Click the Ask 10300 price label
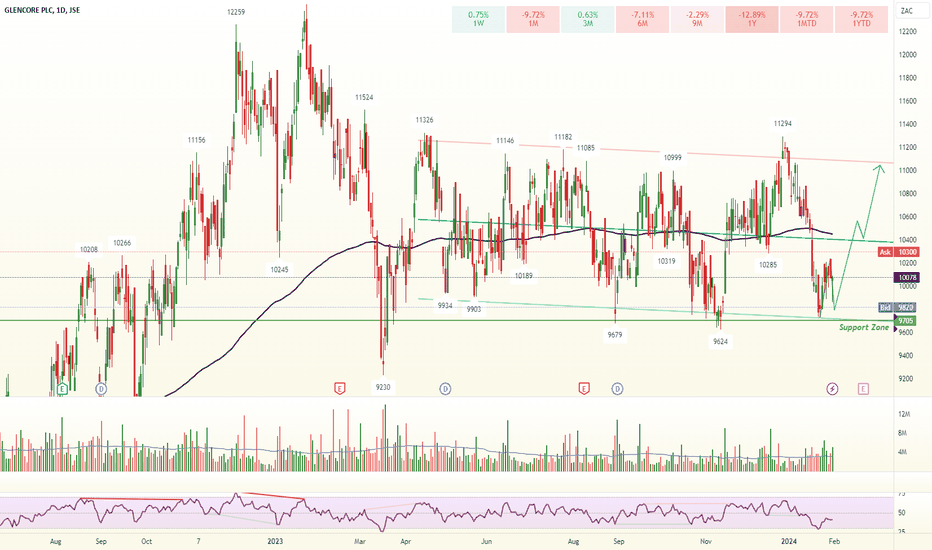The width and height of the screenshot is (932, 550). point(898,252)
